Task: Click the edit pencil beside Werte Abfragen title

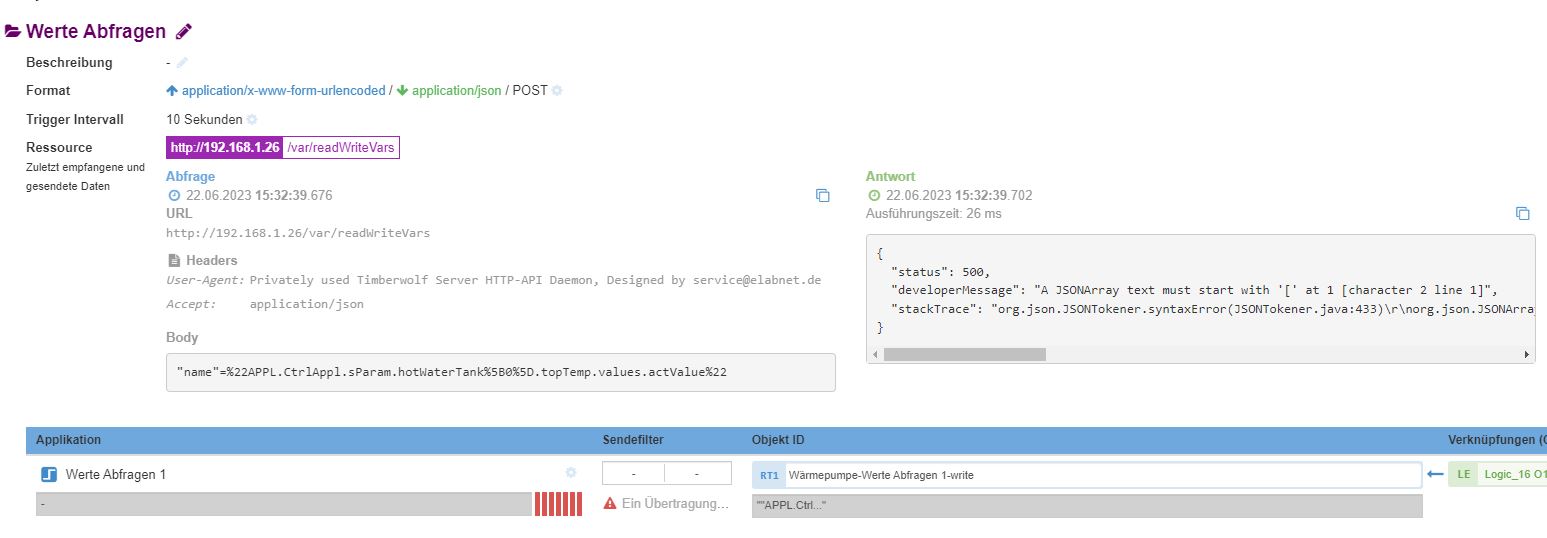Action: click(x=183, y=31)
